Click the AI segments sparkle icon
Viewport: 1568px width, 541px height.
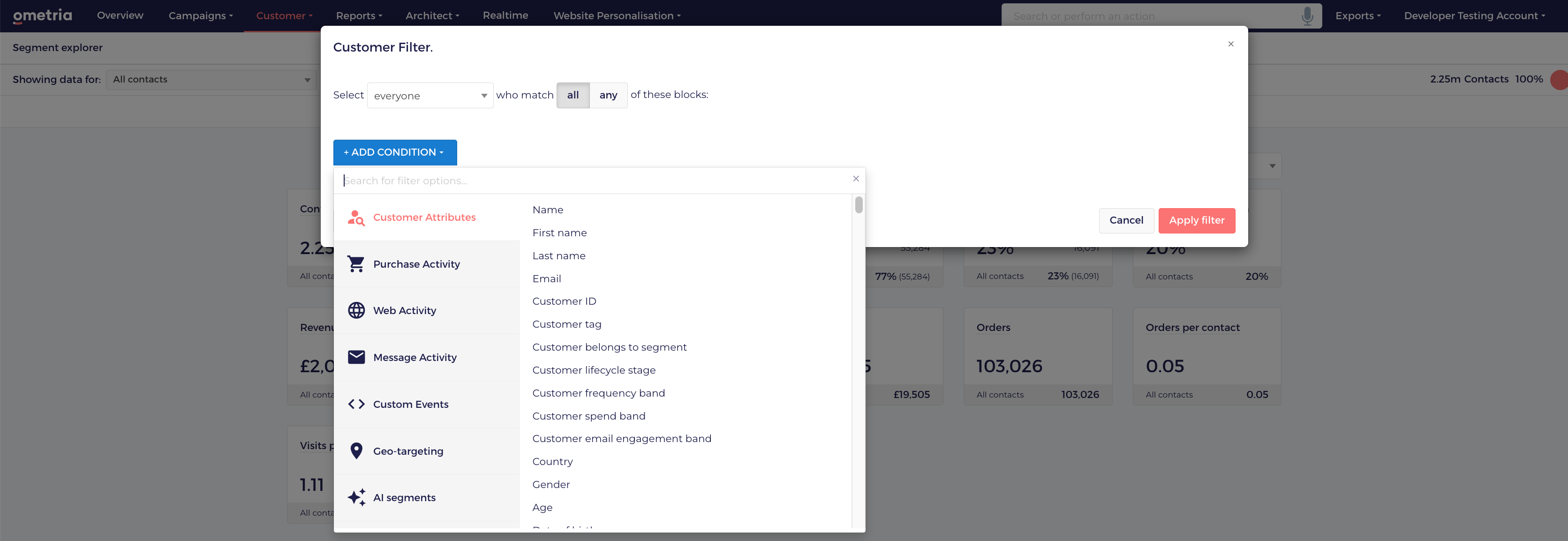point(356,497)
